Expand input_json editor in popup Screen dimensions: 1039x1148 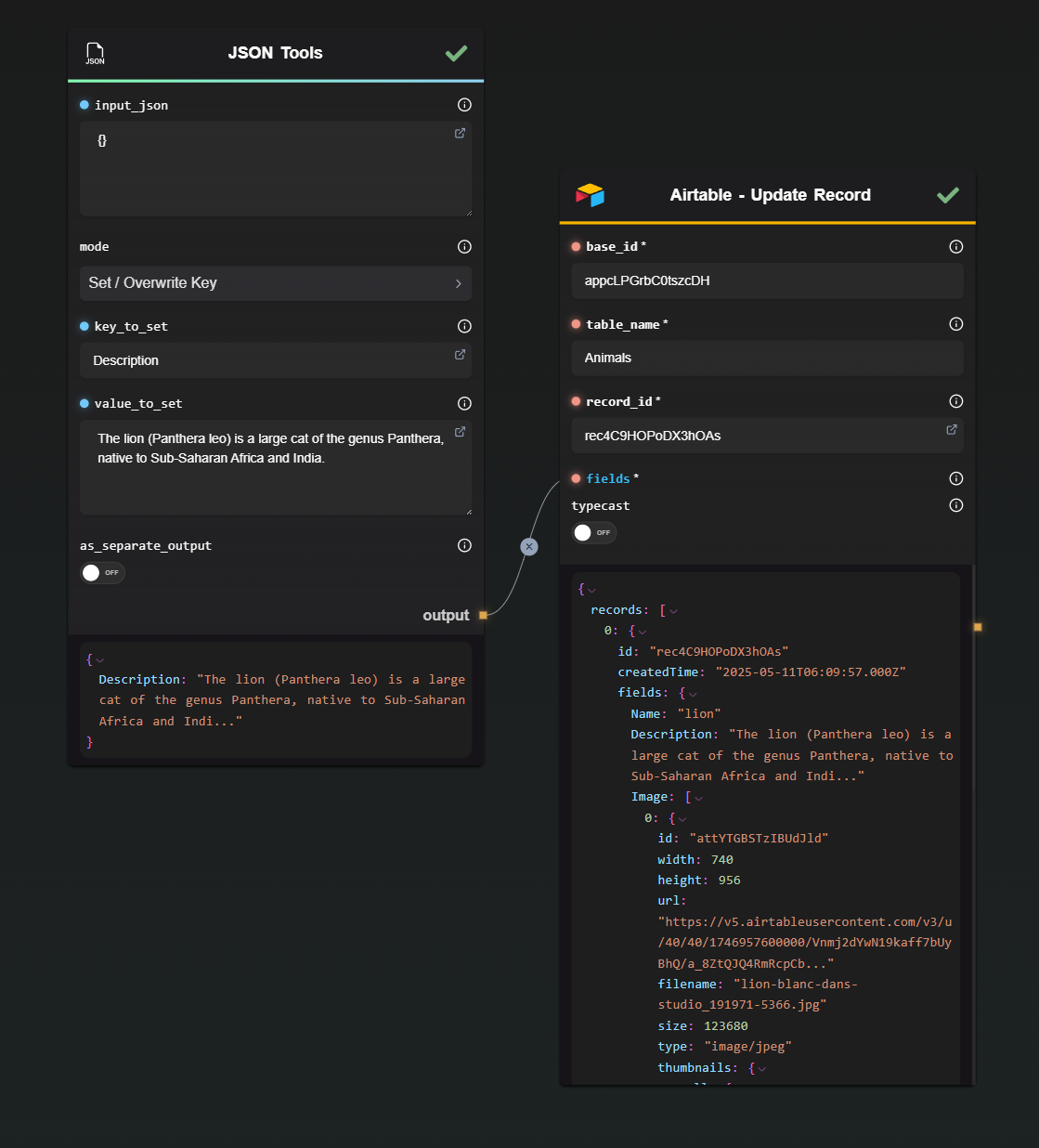460,133
